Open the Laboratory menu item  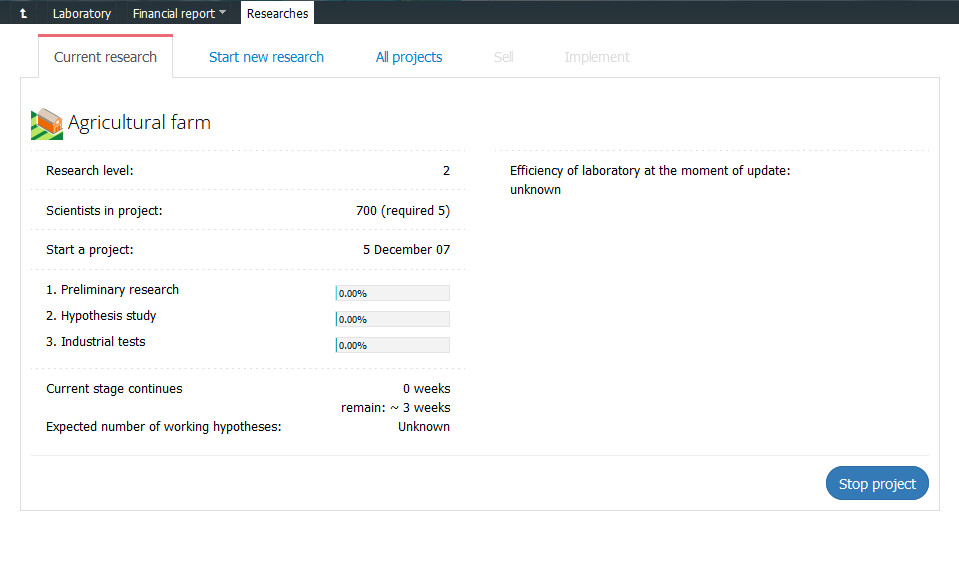pos(81,14)
